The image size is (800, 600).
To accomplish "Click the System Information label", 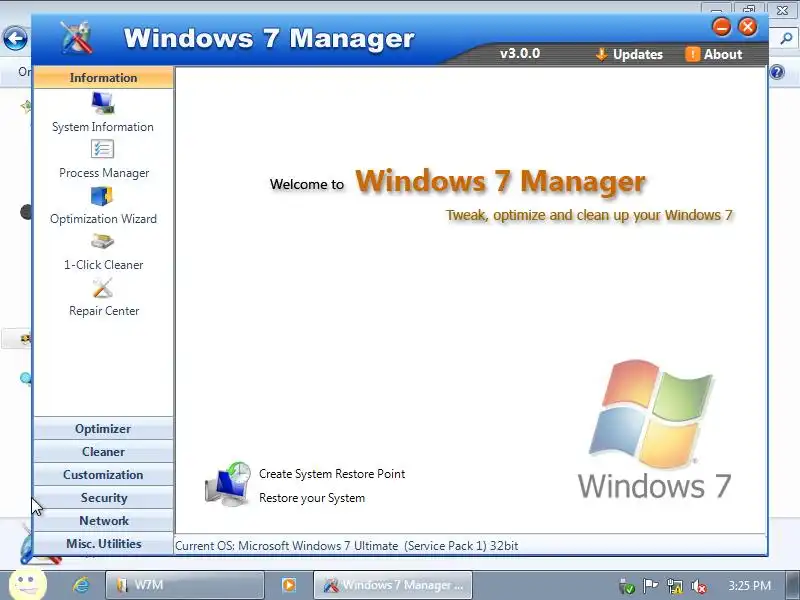I will click(103, 127).
